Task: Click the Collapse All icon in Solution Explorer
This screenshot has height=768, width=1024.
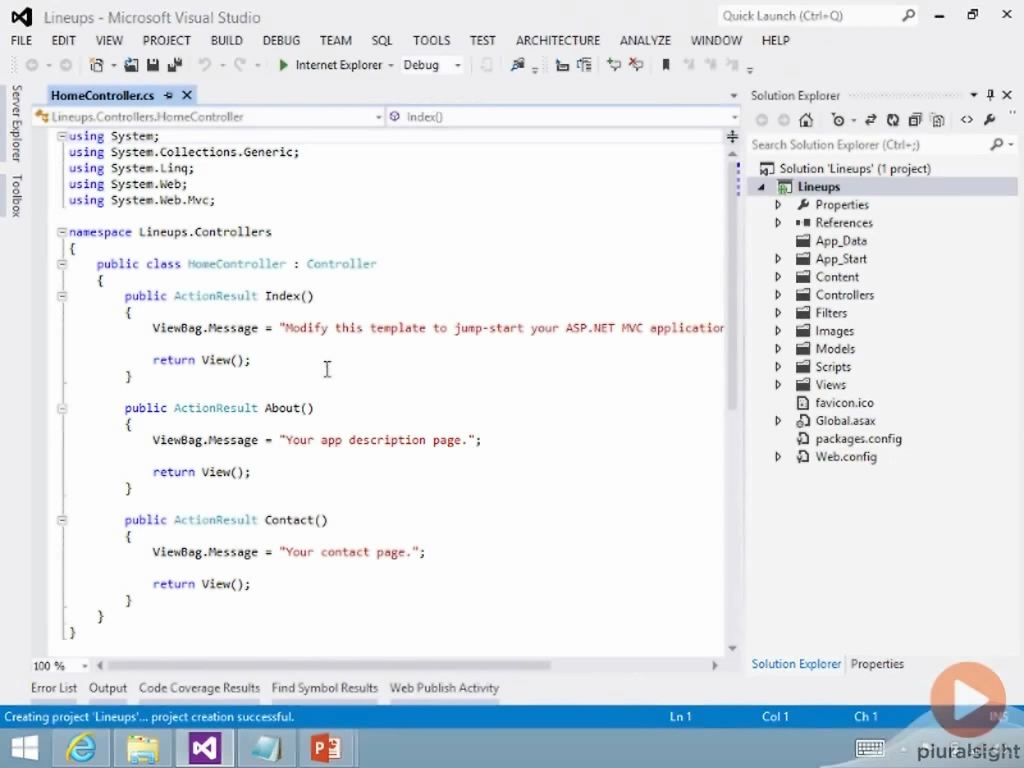Action: pos(915,120)
